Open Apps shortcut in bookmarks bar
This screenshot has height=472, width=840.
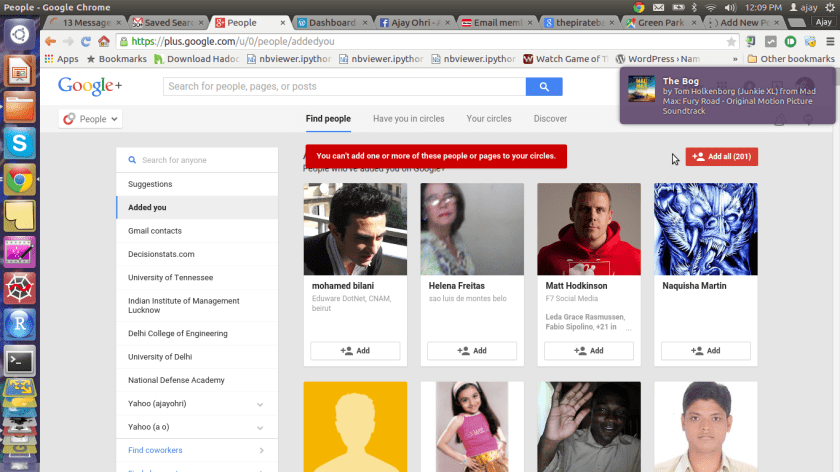click(x=61, y=59)
